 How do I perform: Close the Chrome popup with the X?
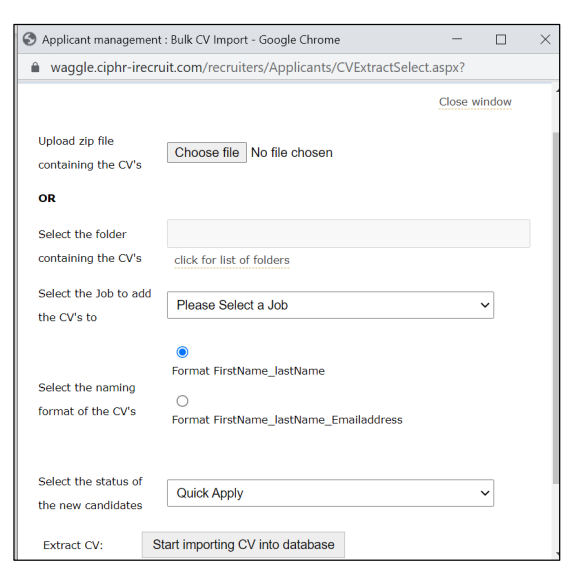coord(545,39)
